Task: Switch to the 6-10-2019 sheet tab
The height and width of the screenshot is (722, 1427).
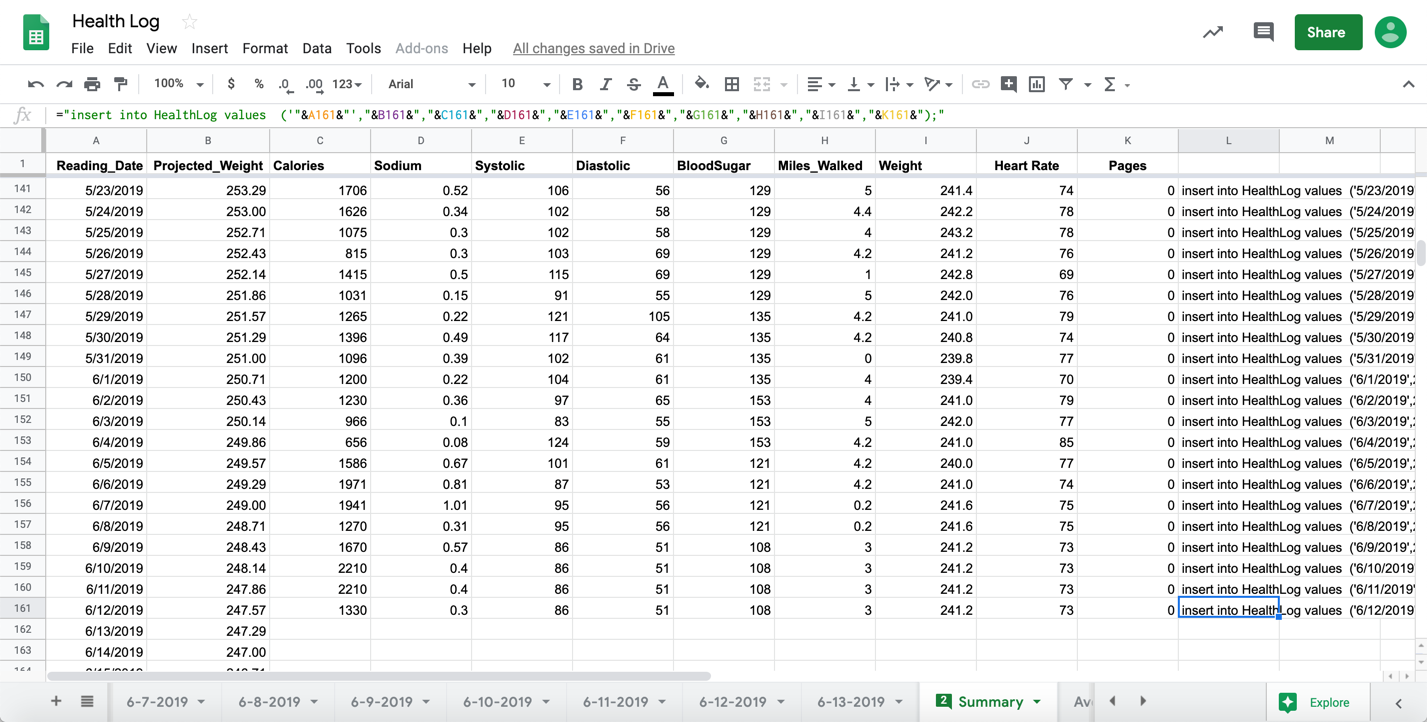Action: [506, 702]
